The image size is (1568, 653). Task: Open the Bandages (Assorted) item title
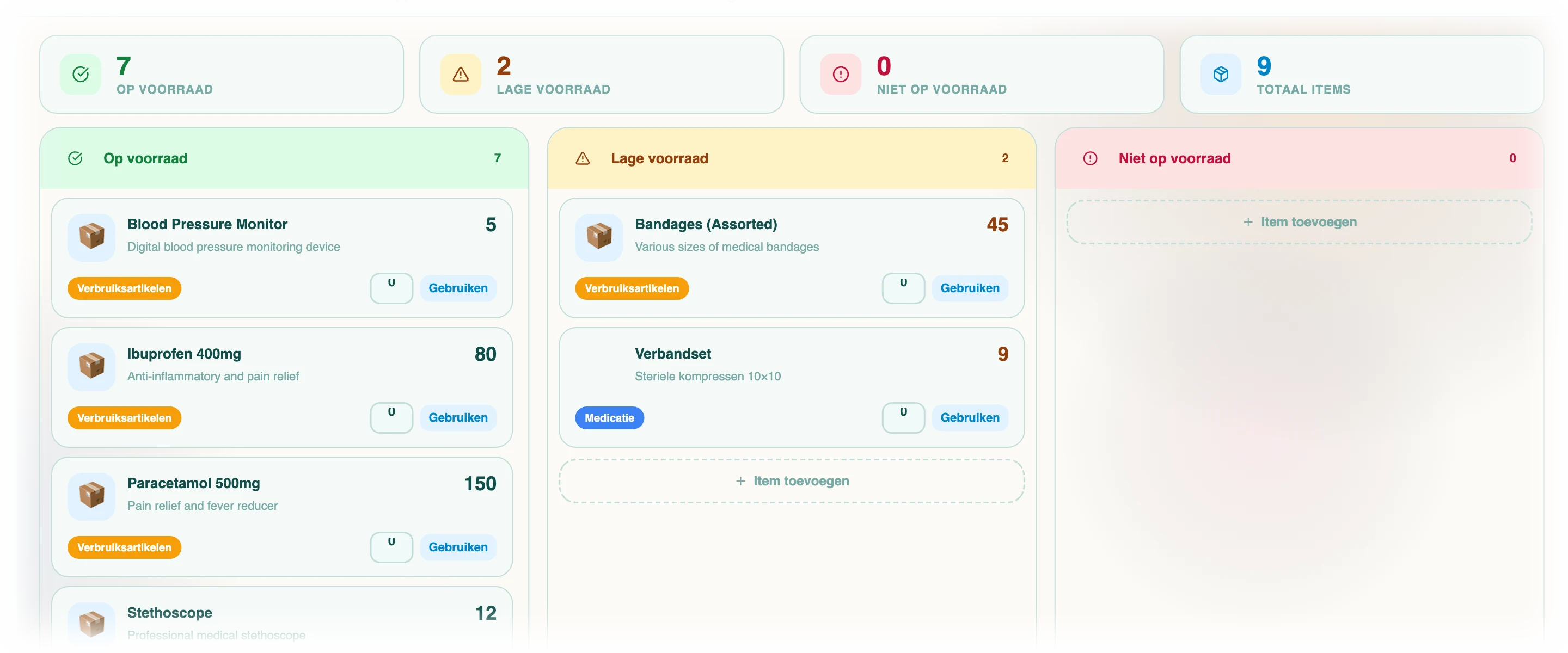[x=706, y=224]
